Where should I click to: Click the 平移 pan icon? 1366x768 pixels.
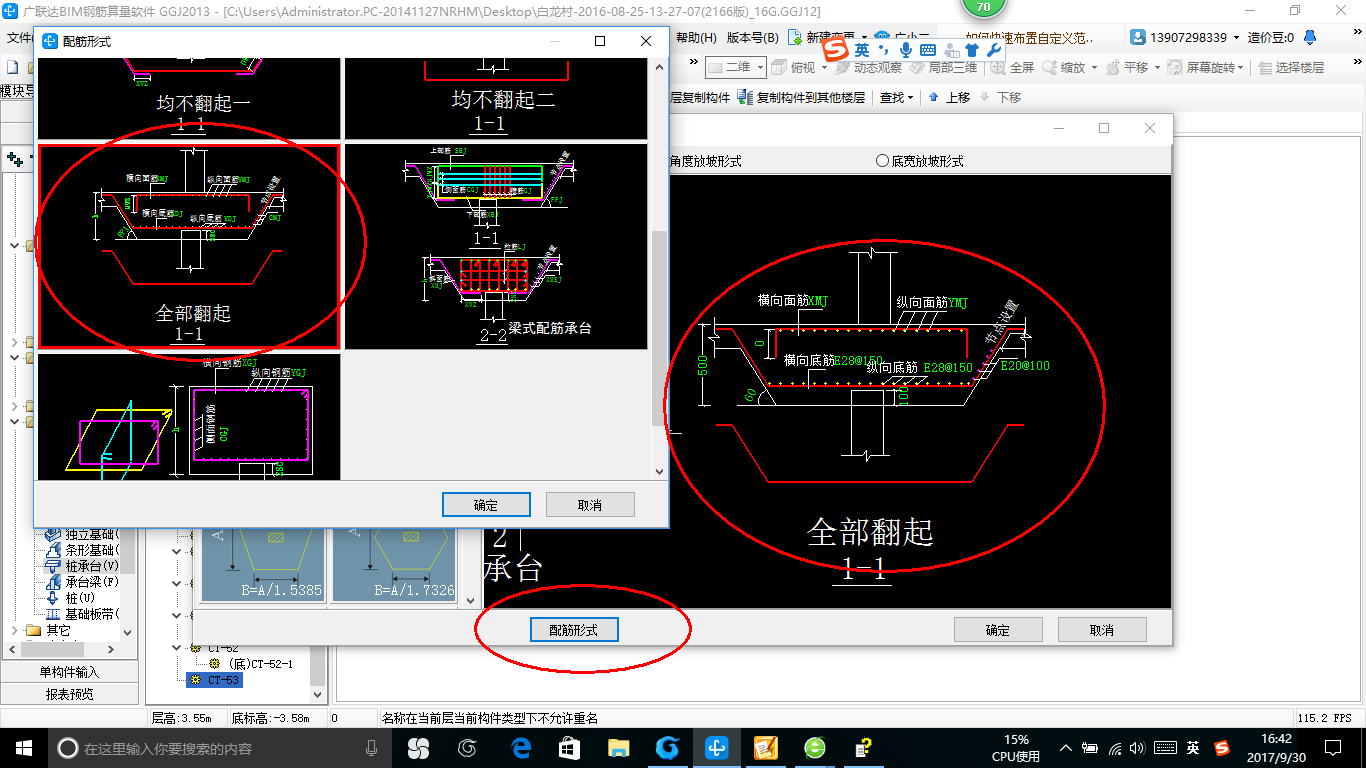point(1113,67)
